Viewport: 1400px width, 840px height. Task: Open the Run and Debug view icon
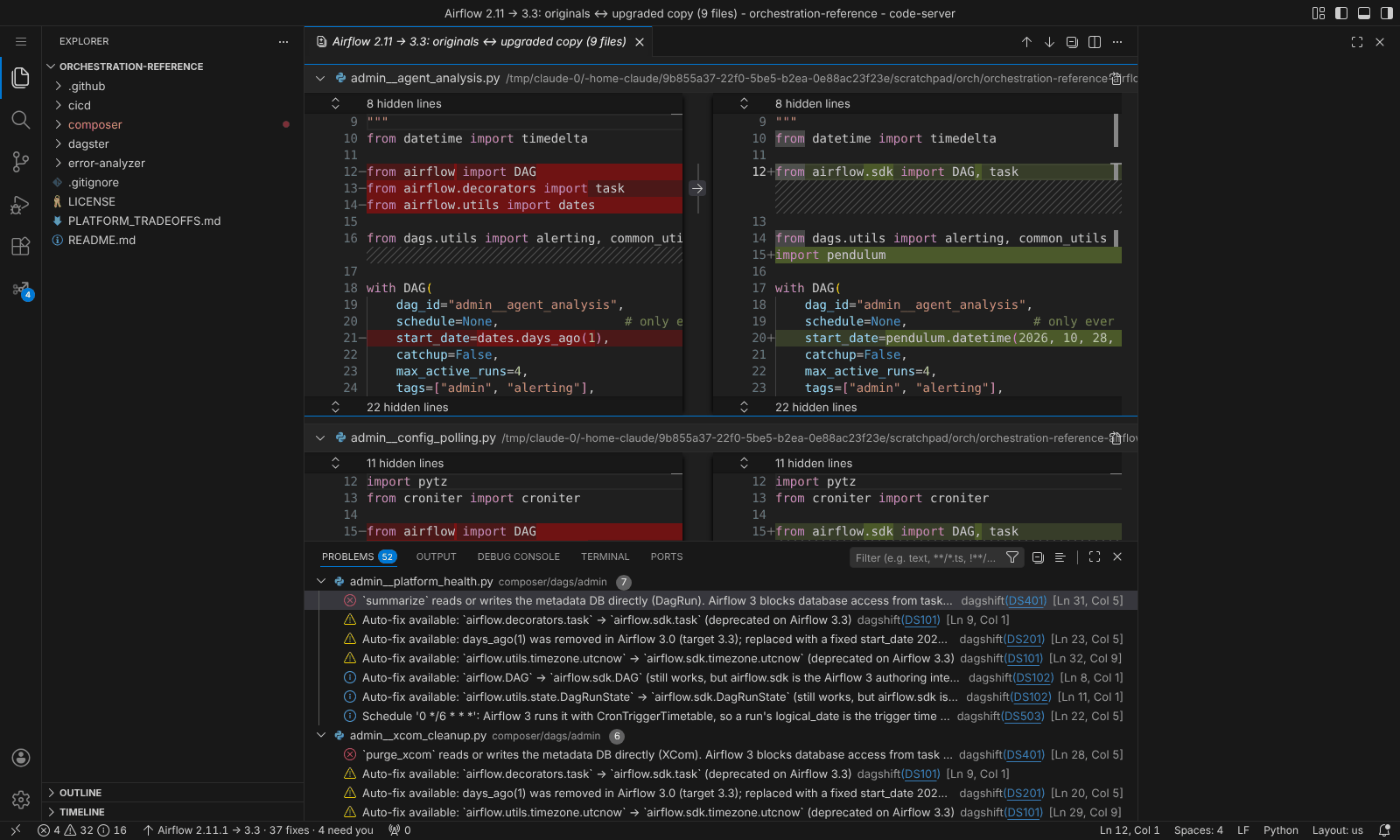point(21,204)
